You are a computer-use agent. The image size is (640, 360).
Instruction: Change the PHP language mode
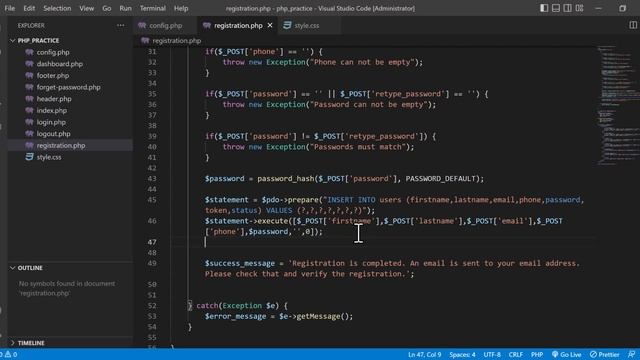(x=537, y=354)
